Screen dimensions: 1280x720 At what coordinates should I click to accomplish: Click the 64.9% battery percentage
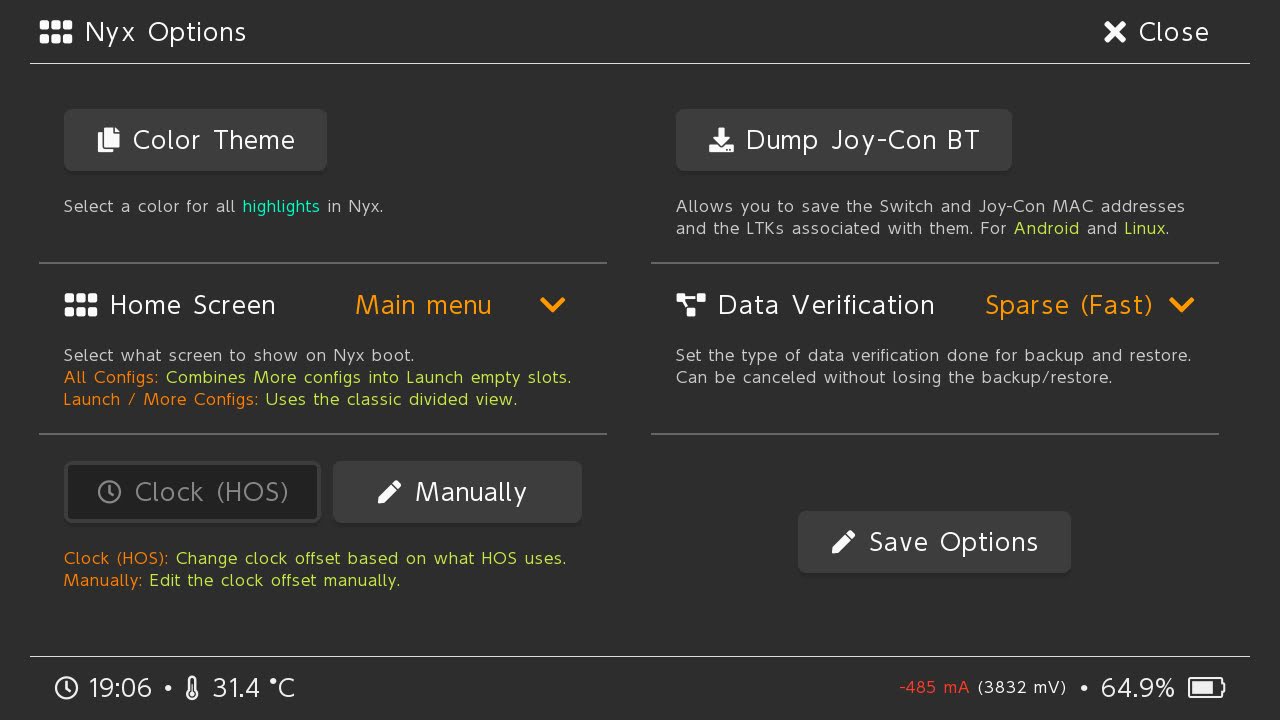tap(1138, 688)
